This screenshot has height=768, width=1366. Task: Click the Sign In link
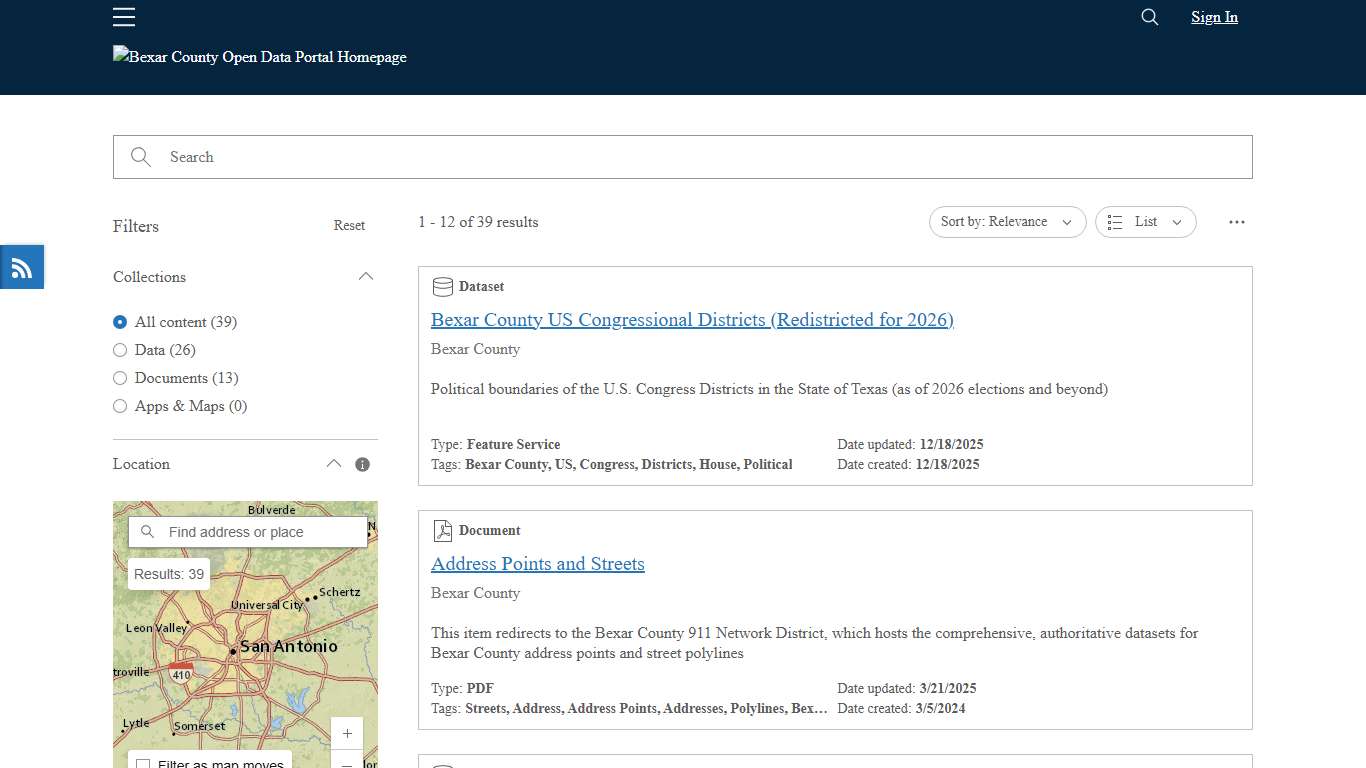click(x=1213, y=17)
